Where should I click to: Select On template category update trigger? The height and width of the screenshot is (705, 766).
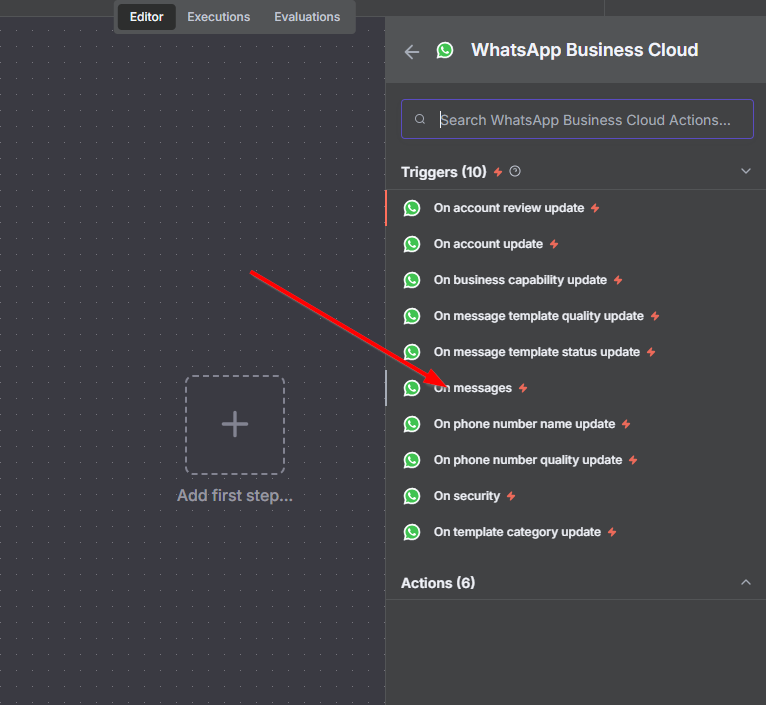tap(576, 532)
